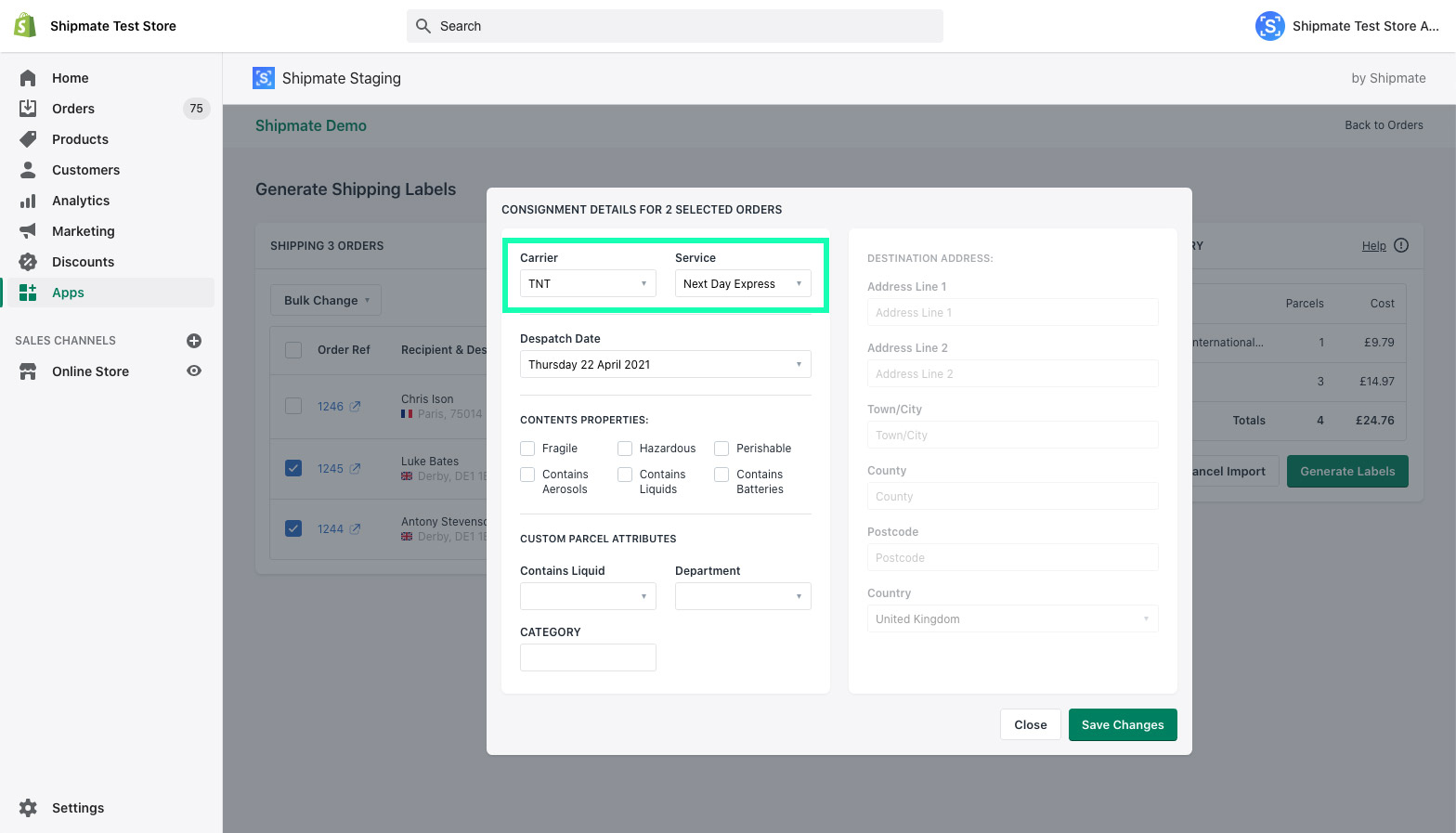Click the Close button in dialog
This screenshot has width=1456, height=833.
click(1031, 724)
